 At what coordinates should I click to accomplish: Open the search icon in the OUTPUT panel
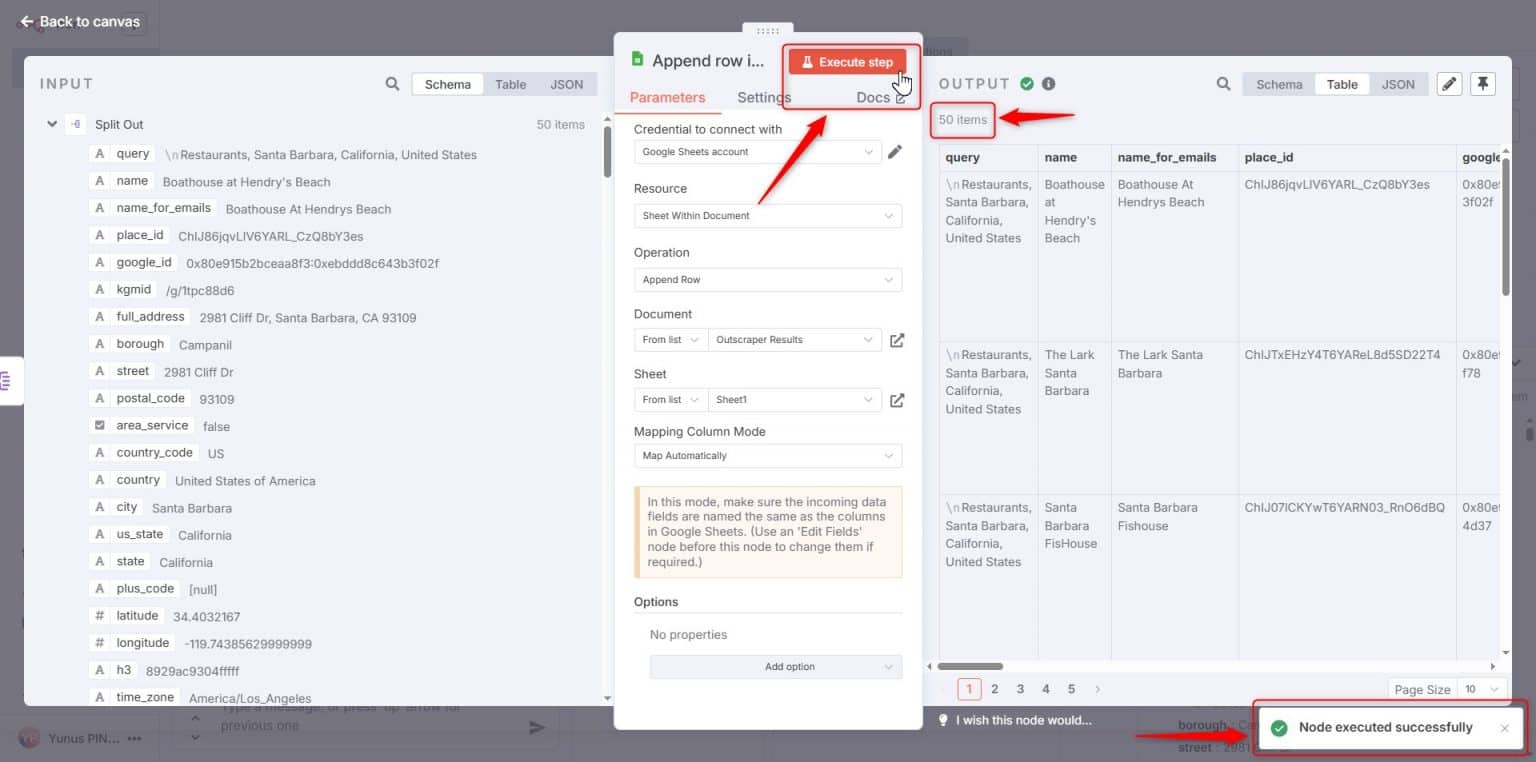[x=1222, y=84]
